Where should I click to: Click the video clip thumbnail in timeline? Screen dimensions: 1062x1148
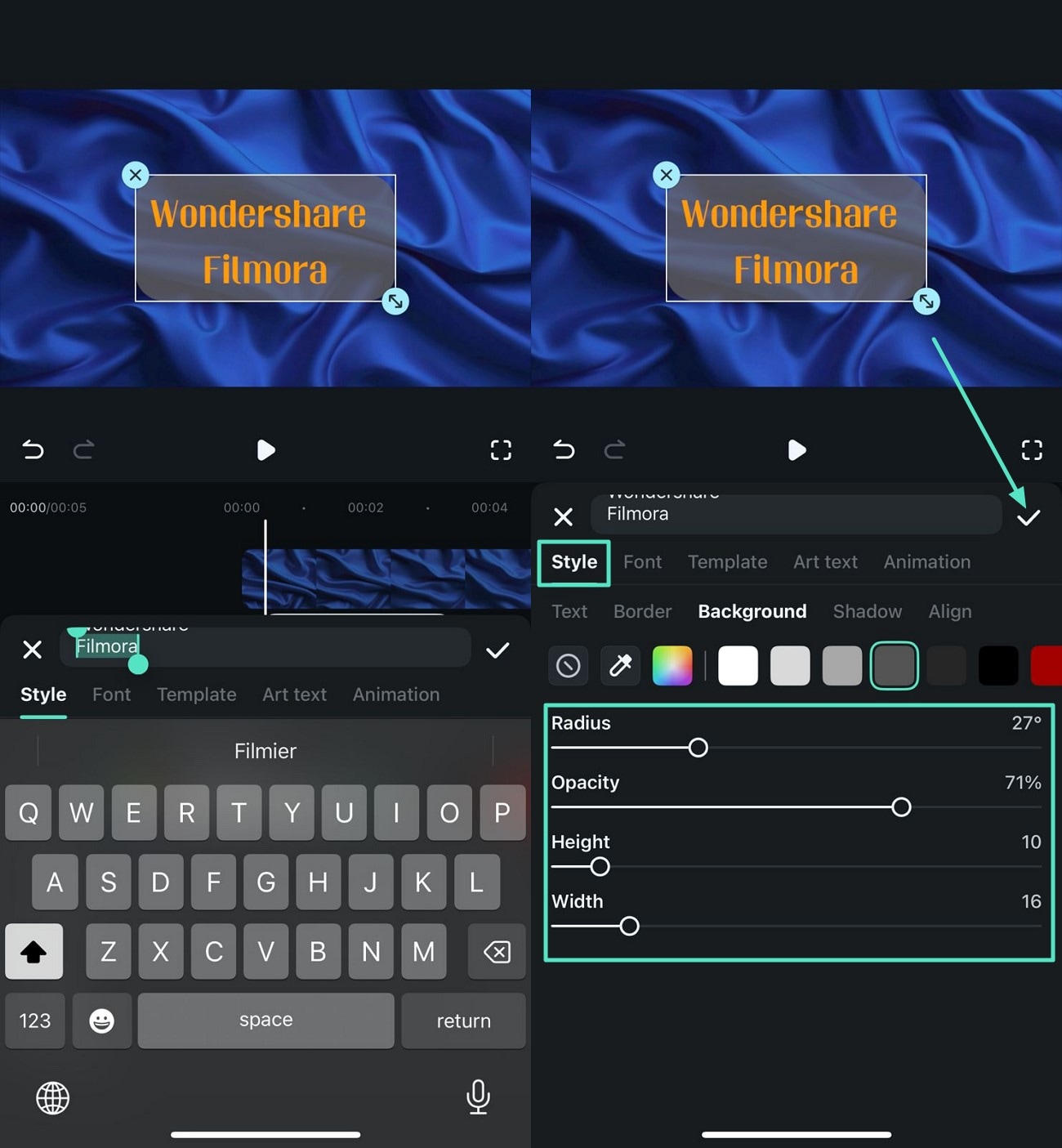point(386,579)
